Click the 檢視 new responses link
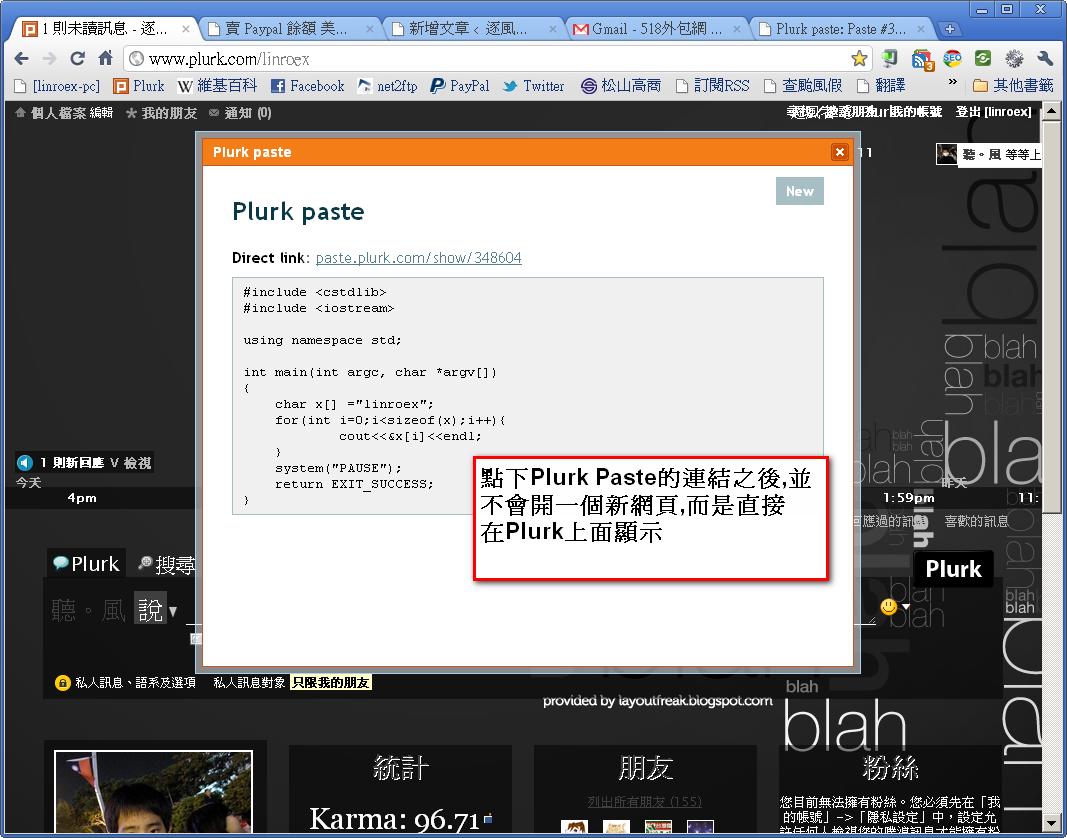 tap(137, 463)
